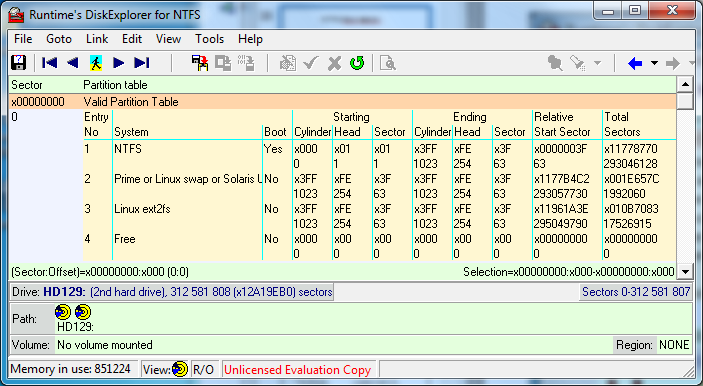703x386 pixels.
Task: Click the grayed binoculars find icon
Action: [x=555, y=63]
